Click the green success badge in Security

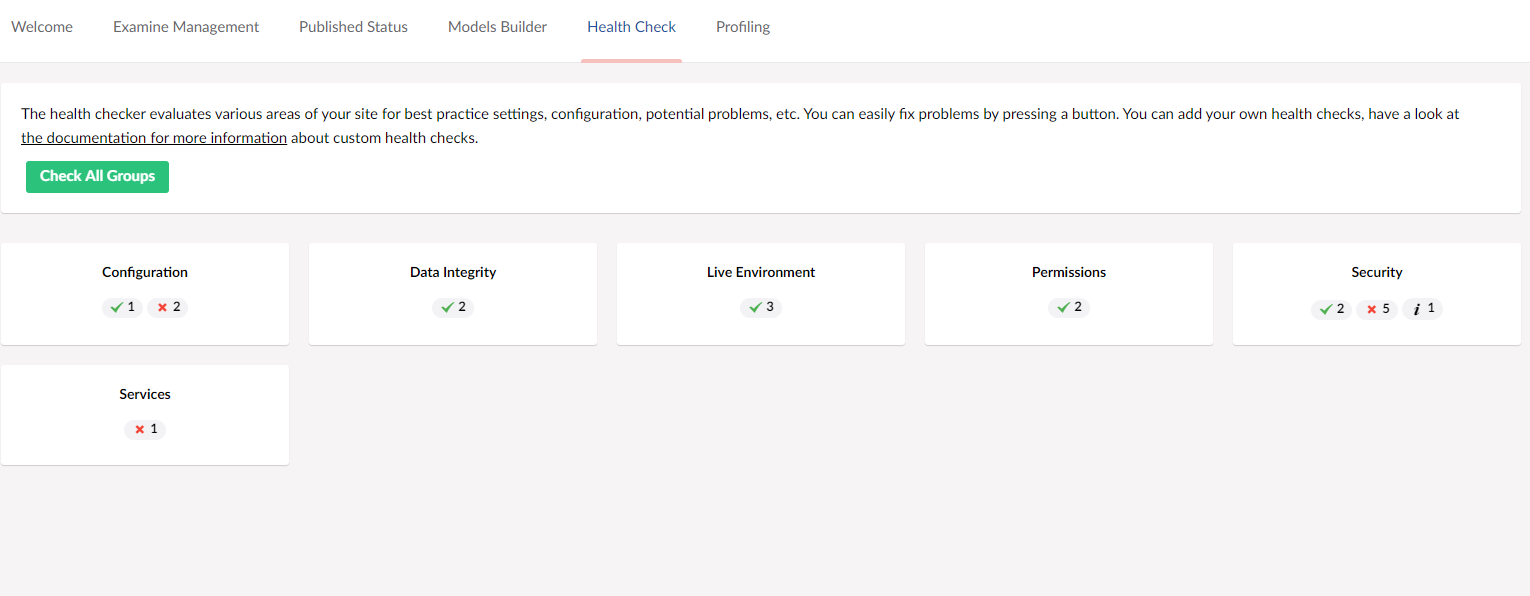click(1332, 309)
